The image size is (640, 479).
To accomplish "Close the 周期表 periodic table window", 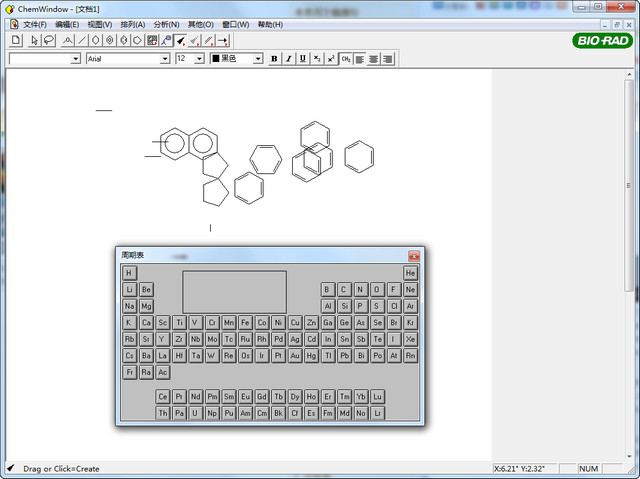I will [x=414, y=256].
